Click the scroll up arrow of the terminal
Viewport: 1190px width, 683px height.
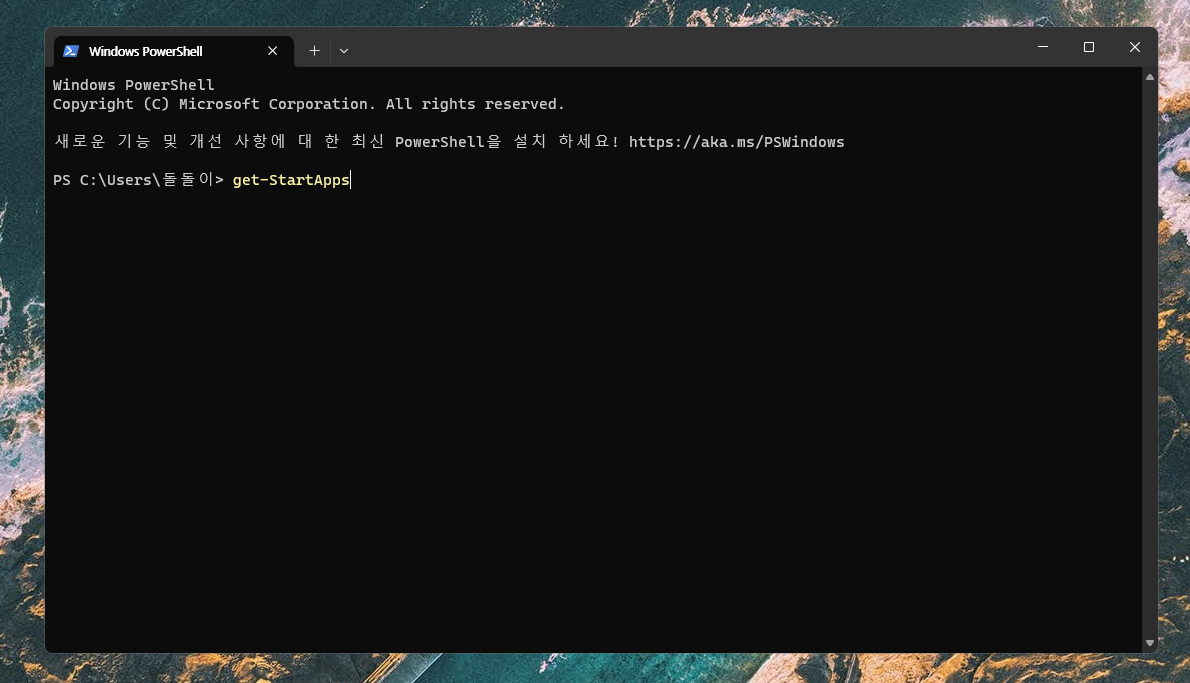(x=1150, y=77)
